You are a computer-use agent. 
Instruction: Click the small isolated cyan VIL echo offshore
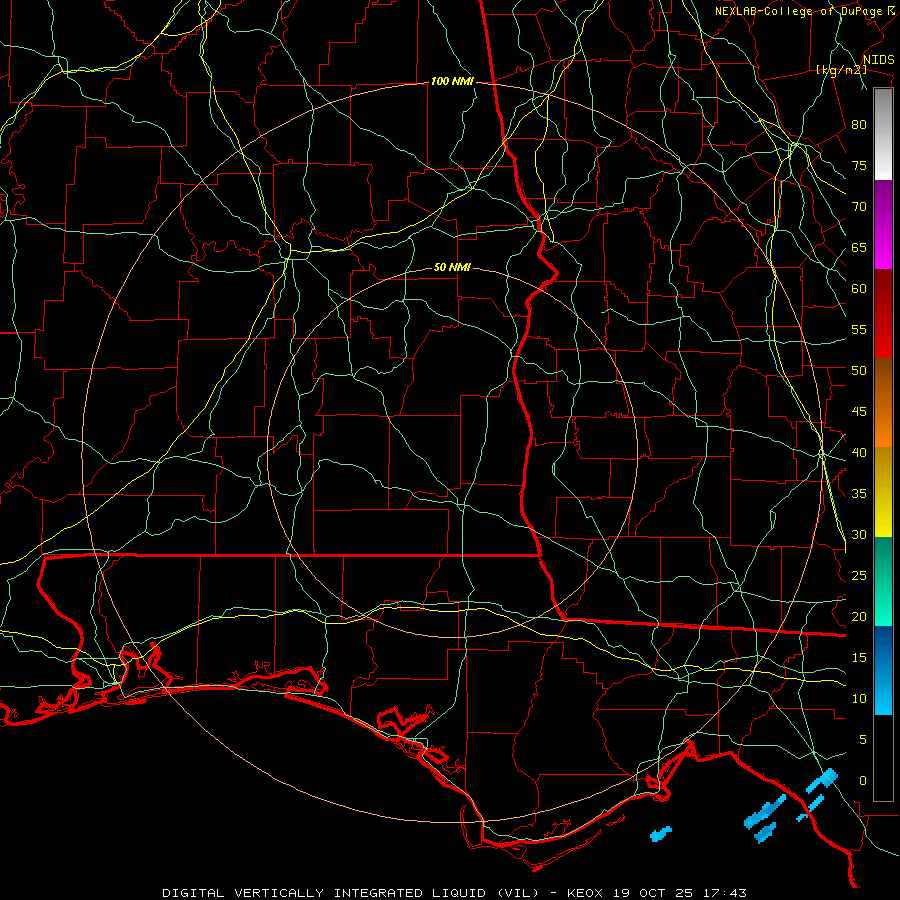661,833
